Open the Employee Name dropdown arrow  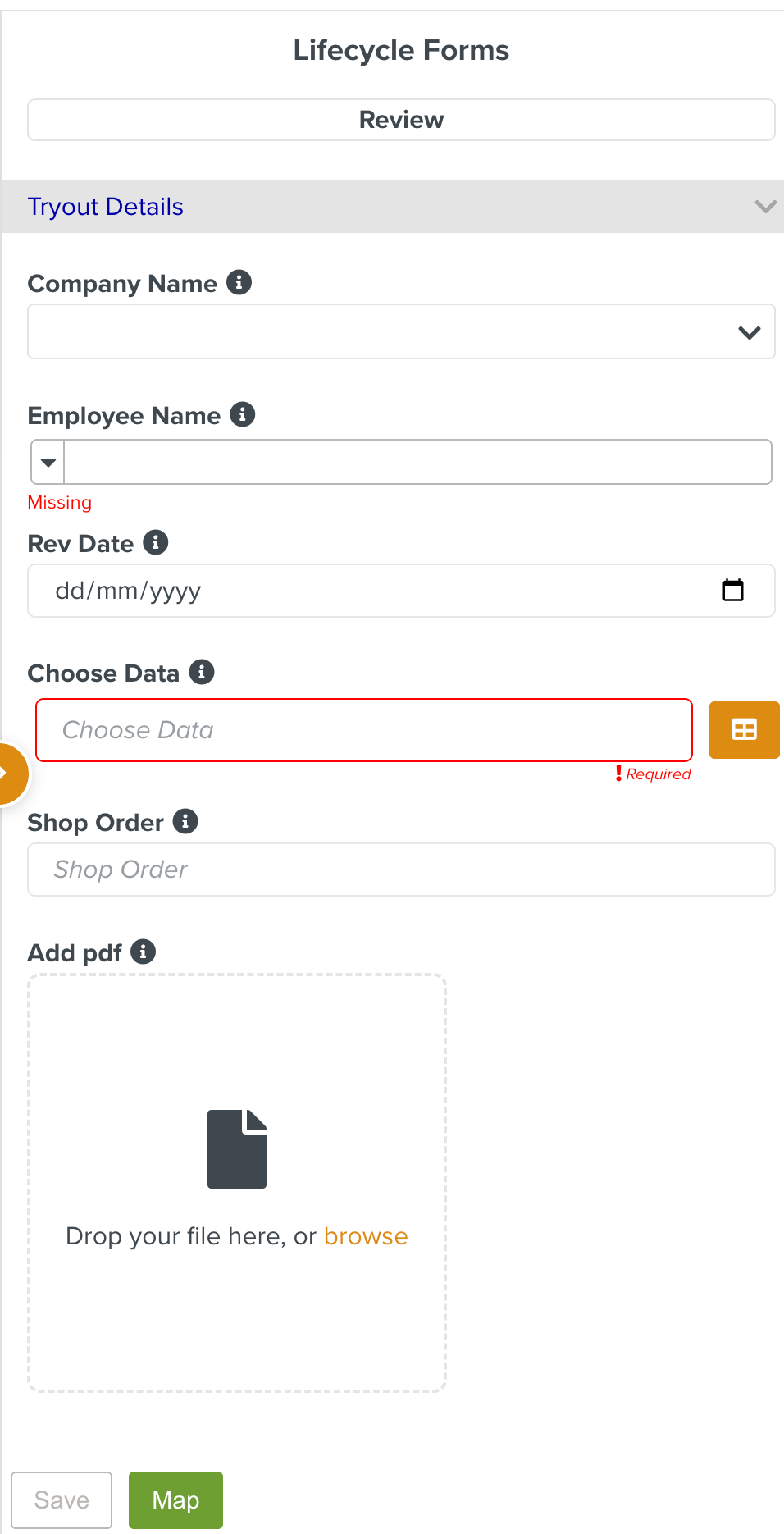coord(48,462)
